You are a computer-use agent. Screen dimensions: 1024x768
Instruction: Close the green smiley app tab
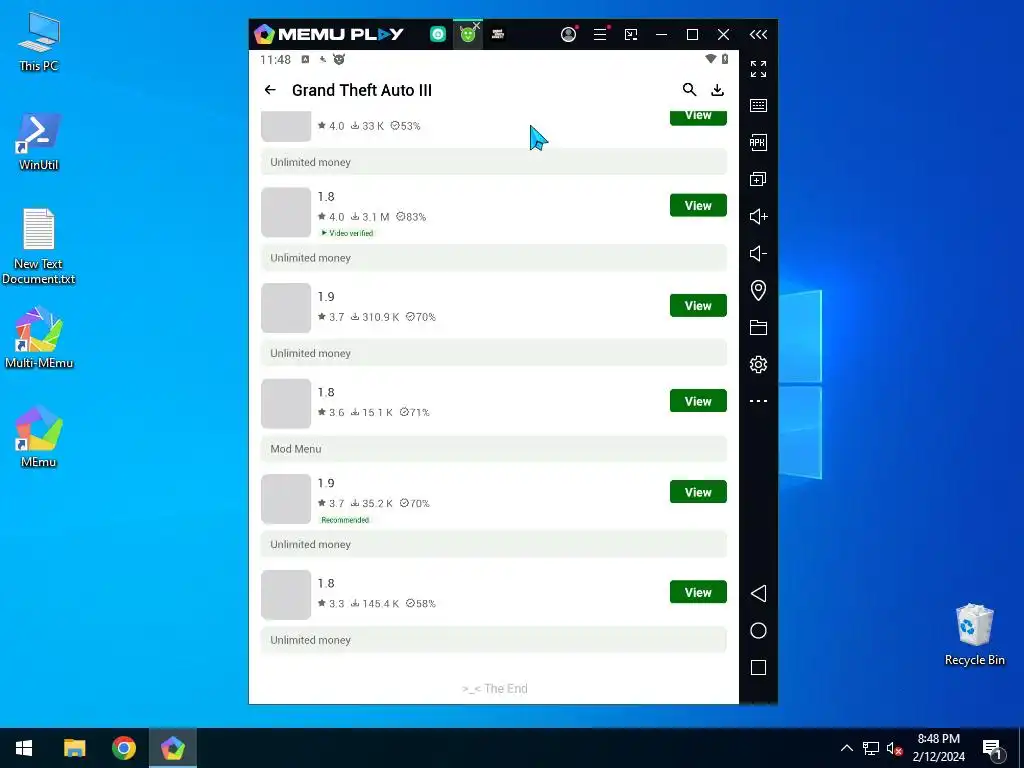[477, 25]
